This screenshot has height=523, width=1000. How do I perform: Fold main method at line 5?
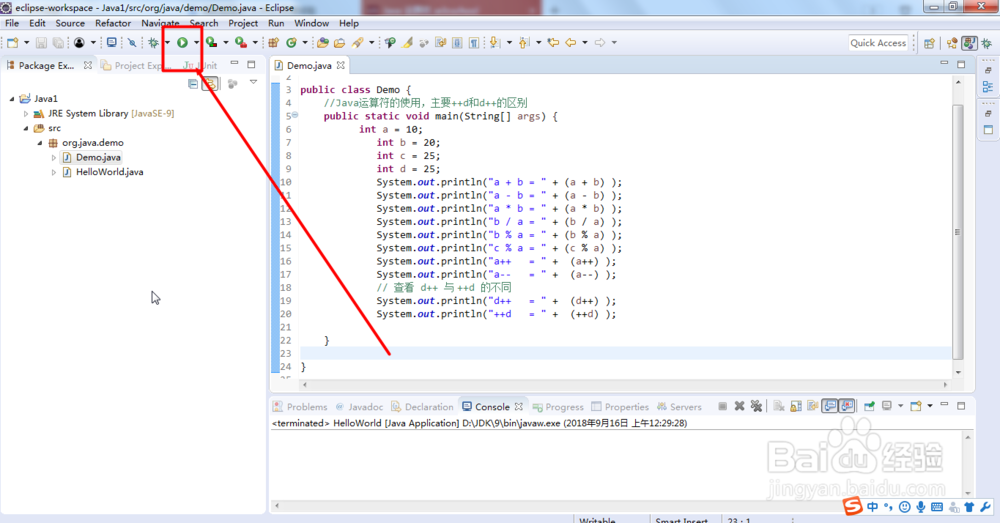pos(295,115)
